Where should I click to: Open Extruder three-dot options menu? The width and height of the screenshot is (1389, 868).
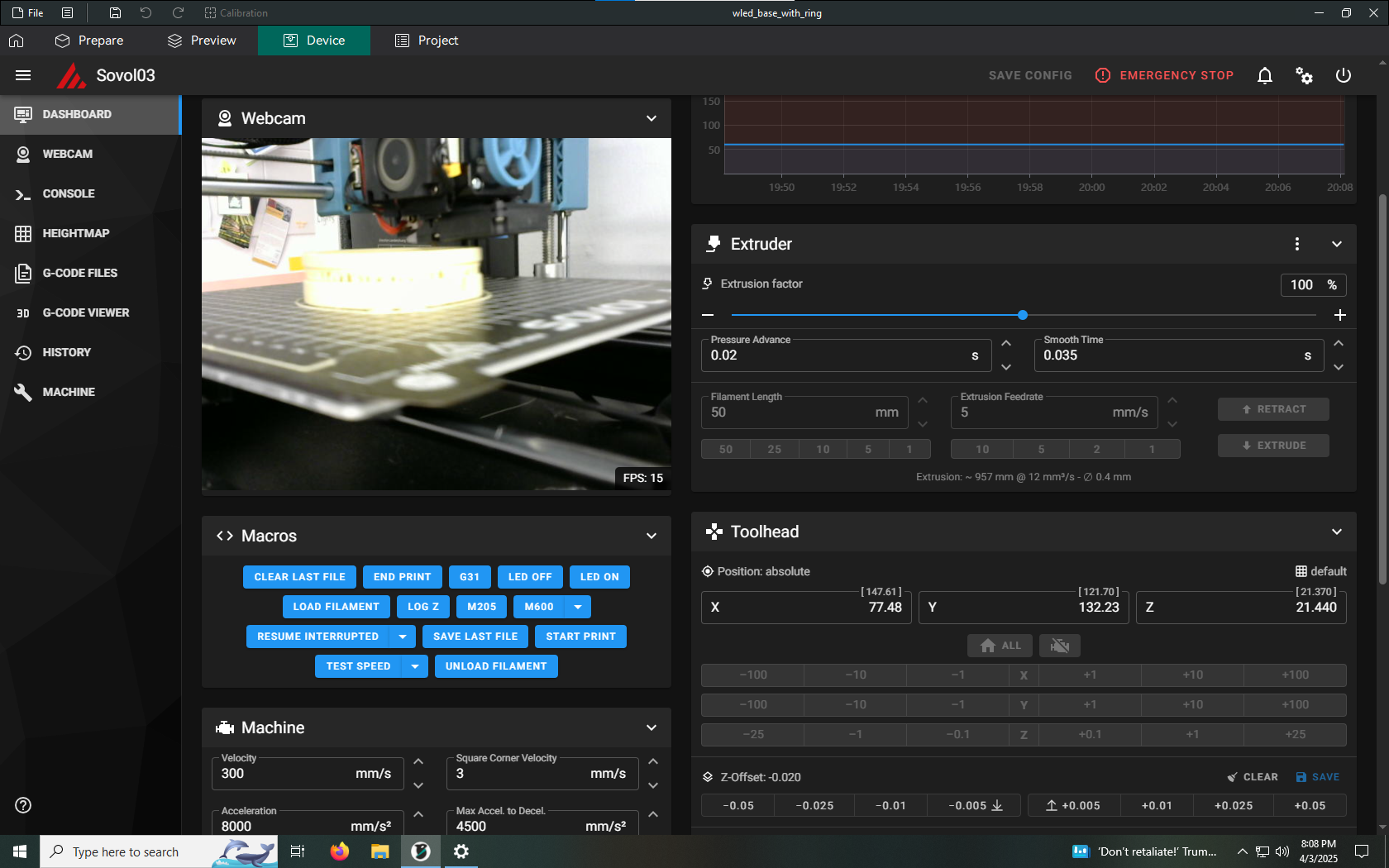(x=1296, y=244)
